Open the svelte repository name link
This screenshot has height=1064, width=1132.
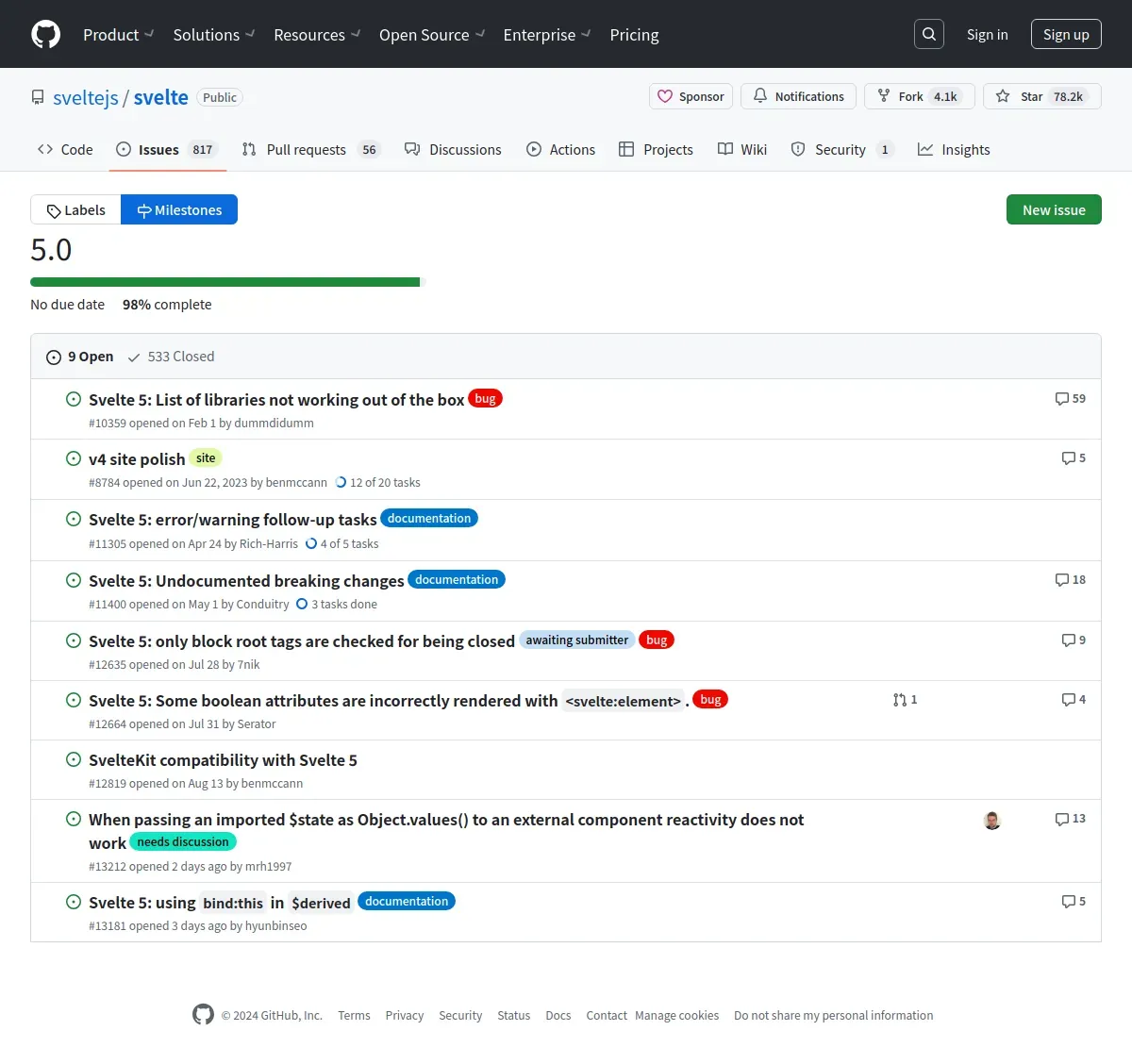point(161,97)
